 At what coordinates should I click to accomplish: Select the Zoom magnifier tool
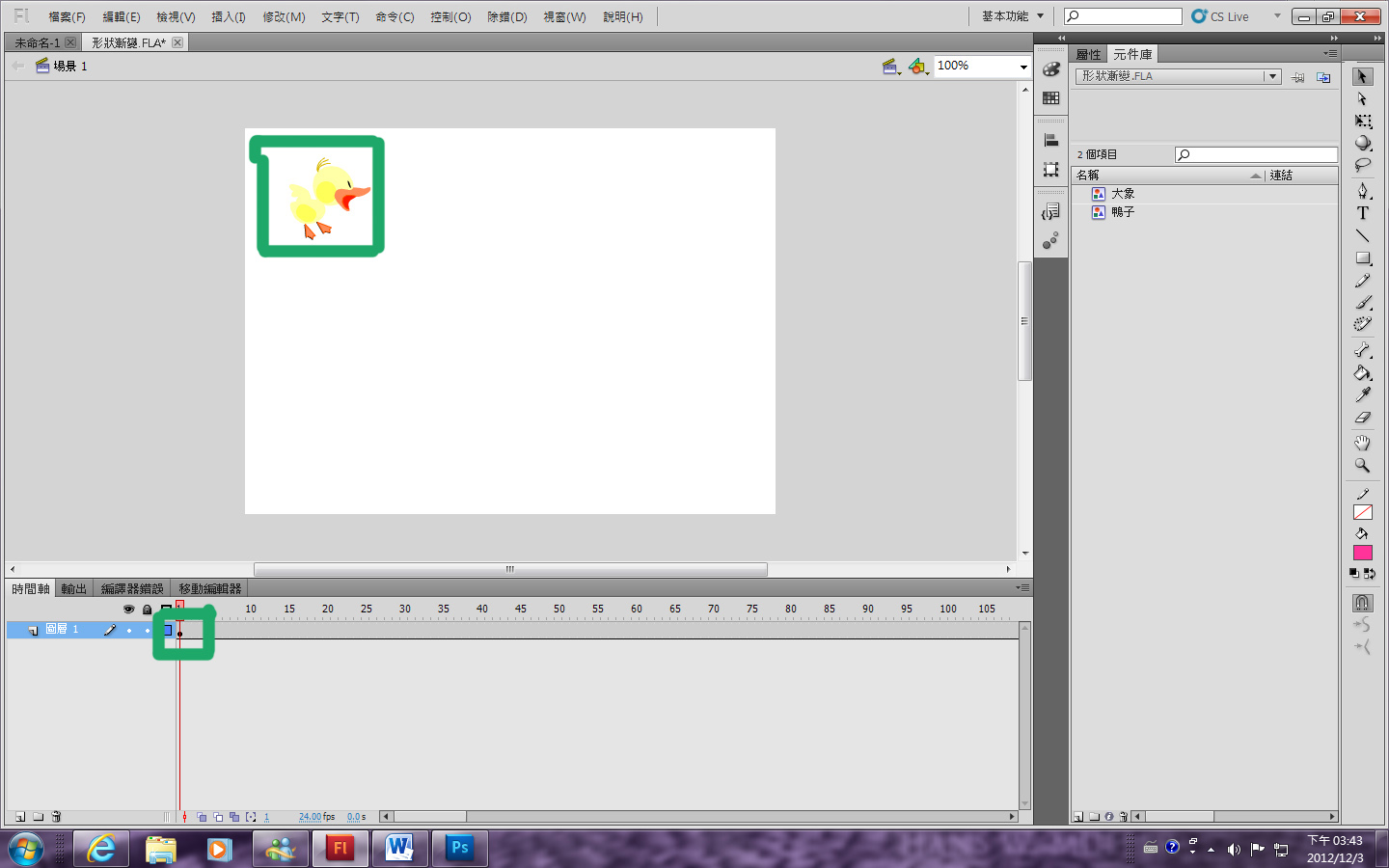point(1362,465)
